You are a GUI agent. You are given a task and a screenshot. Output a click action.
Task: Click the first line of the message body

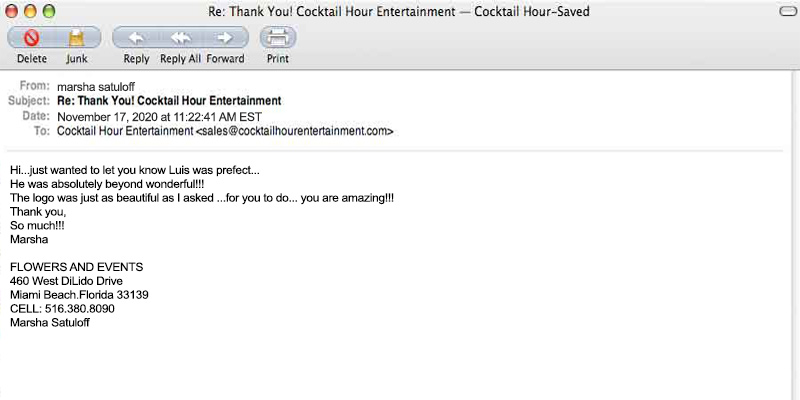pos(134,170)
